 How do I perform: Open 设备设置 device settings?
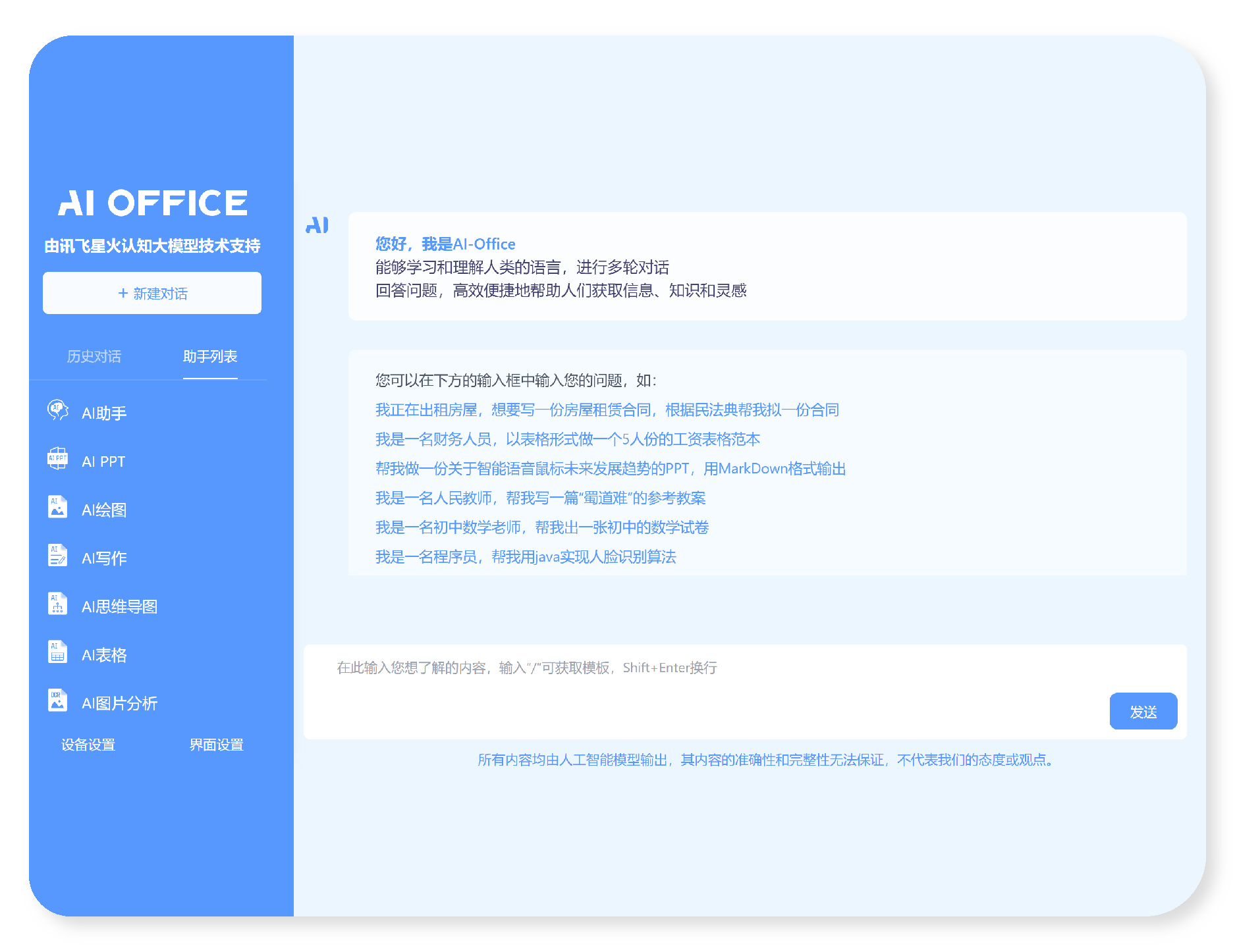coord(88,745)
